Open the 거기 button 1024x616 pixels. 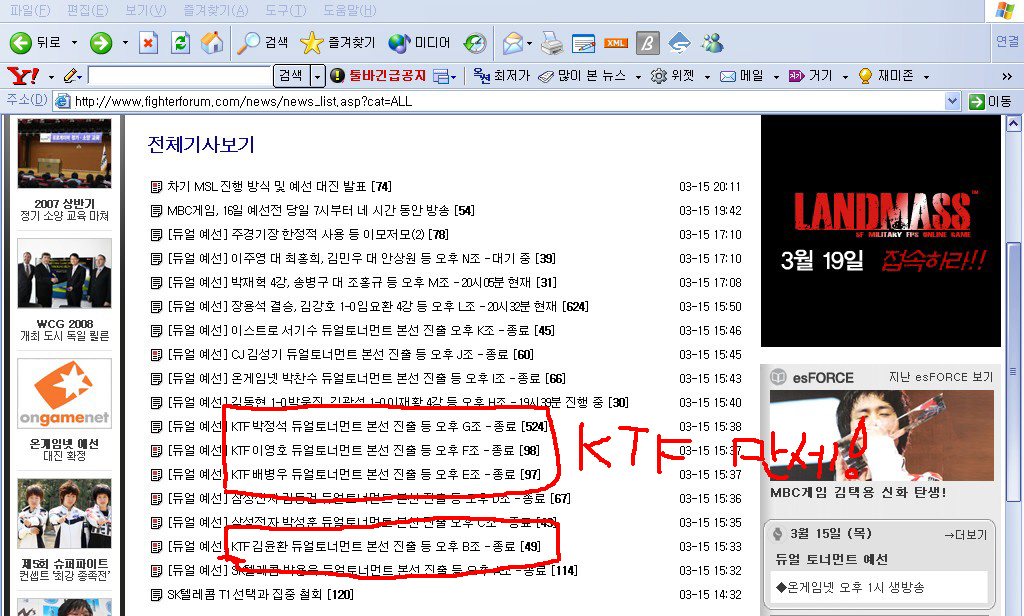point(810,76)
